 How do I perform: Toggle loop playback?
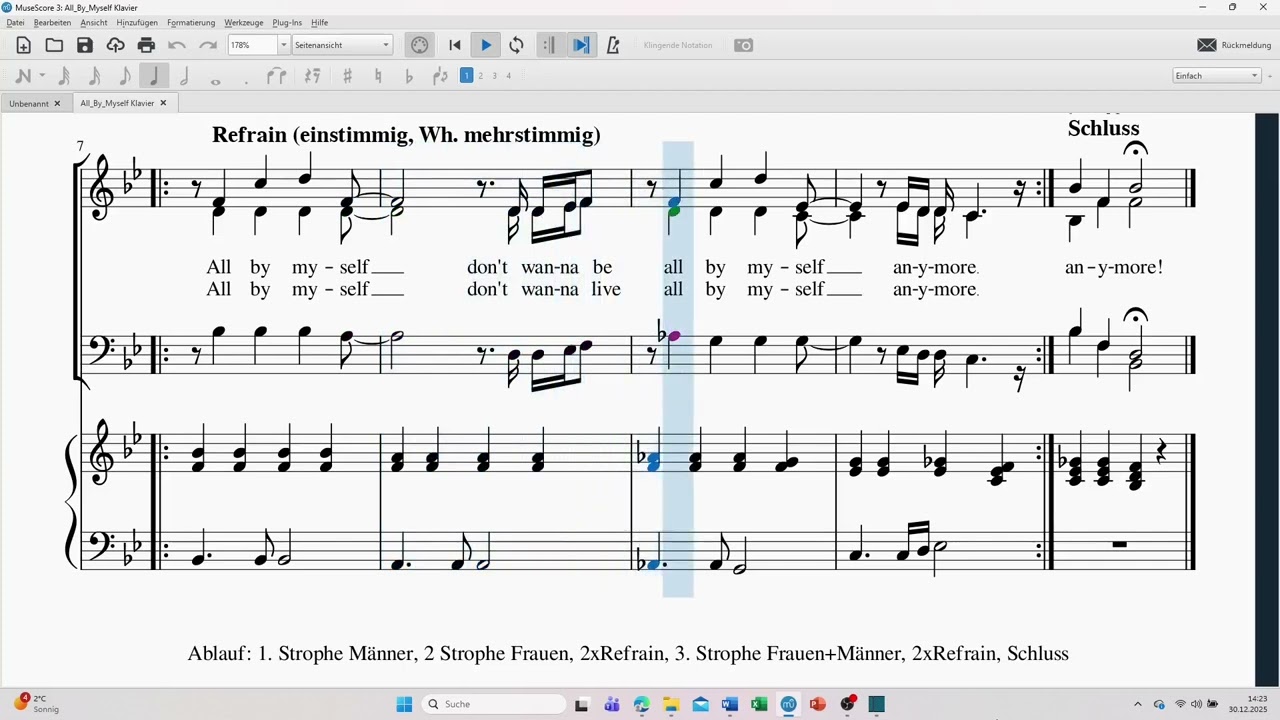coord(516,45)
